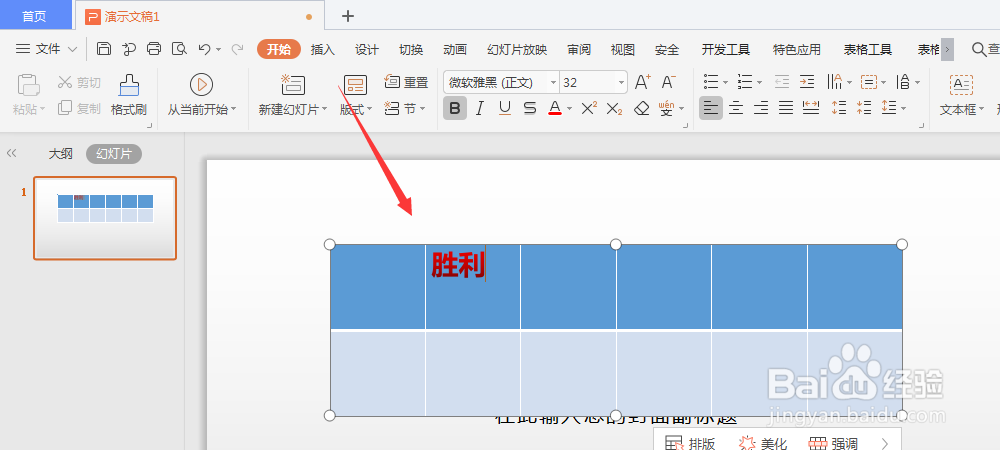Click the font color A swatch

click(555, 108)
